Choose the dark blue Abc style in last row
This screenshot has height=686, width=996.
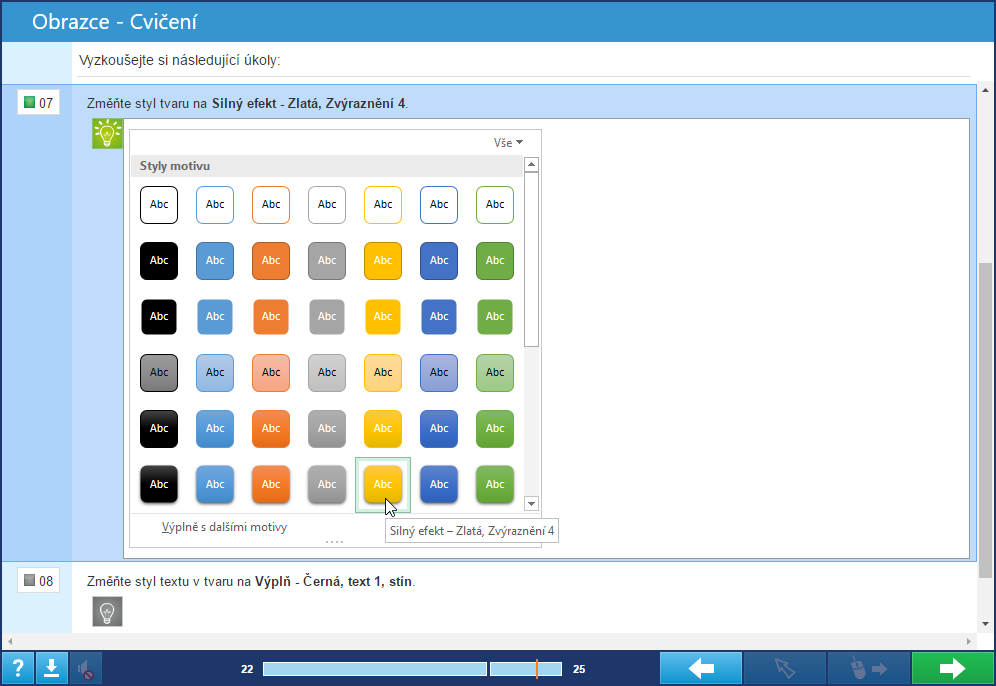(439, 484)
